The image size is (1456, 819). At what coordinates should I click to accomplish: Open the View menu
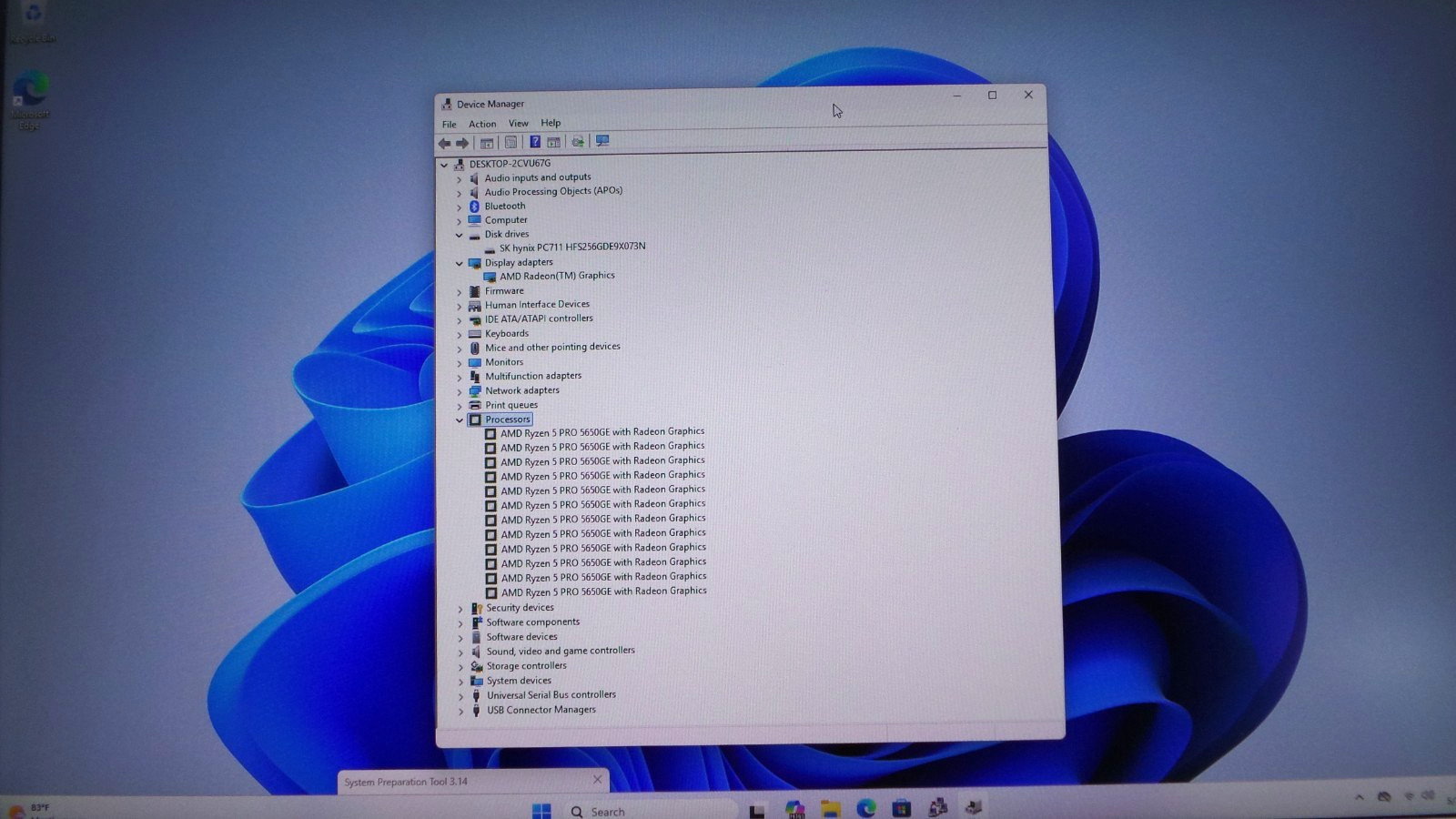coord(519,123)
